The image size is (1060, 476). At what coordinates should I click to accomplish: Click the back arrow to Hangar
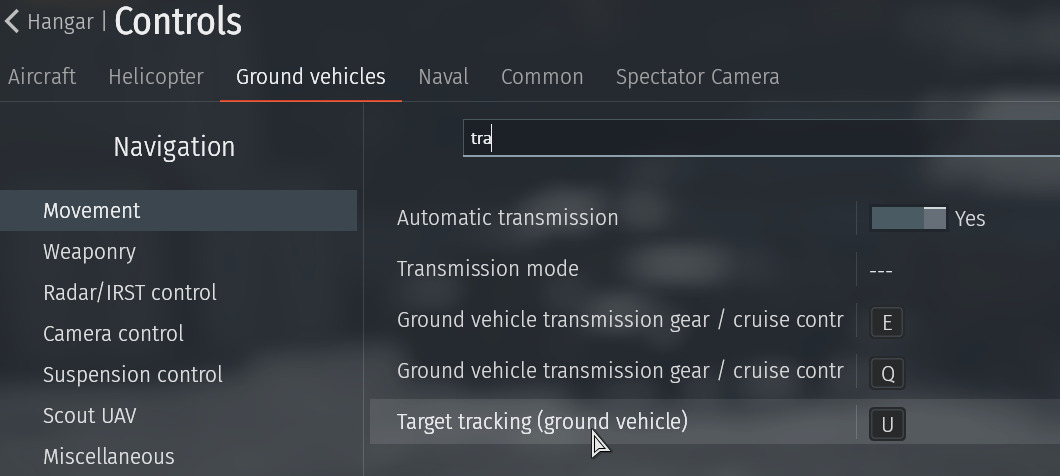point(11,22)
